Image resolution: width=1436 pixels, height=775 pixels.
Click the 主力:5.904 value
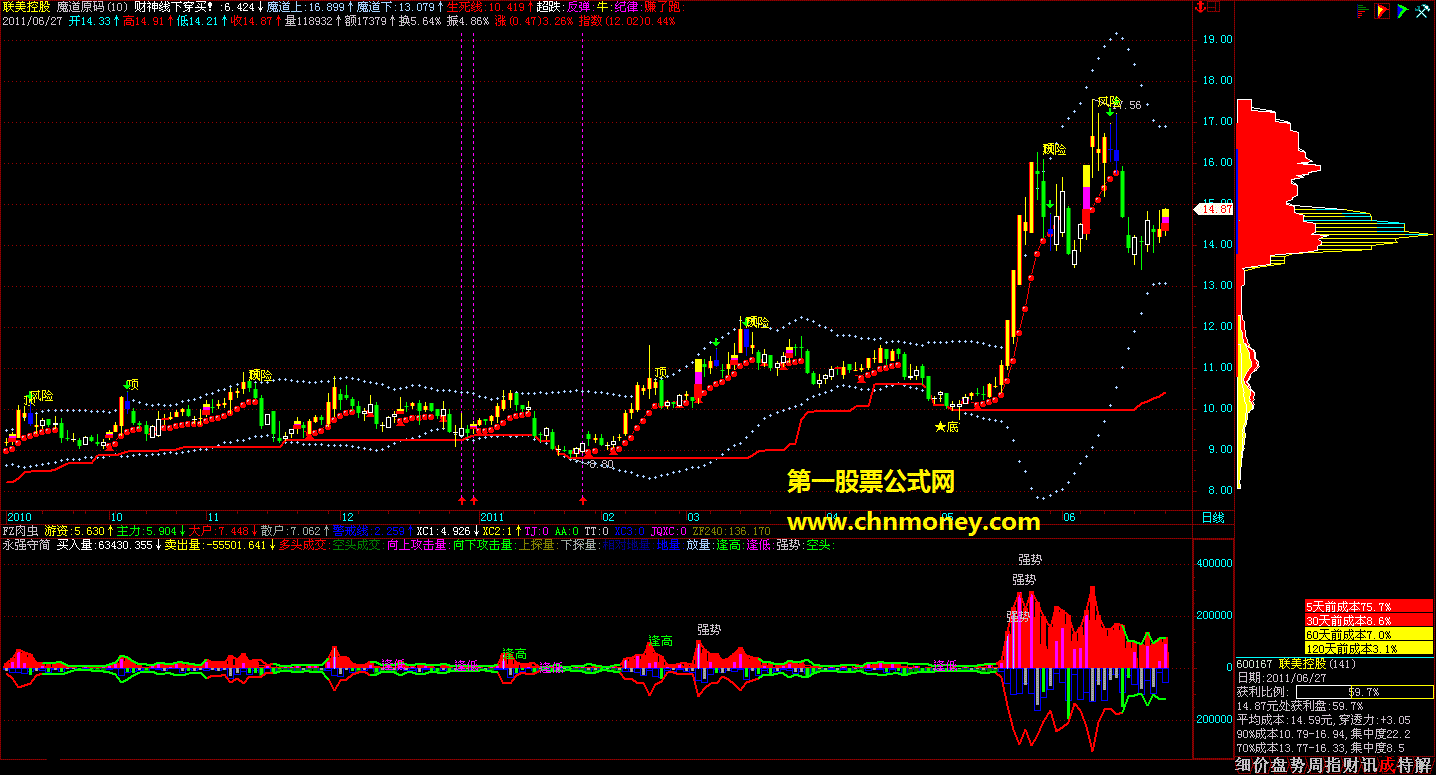(x=146, y=530)
